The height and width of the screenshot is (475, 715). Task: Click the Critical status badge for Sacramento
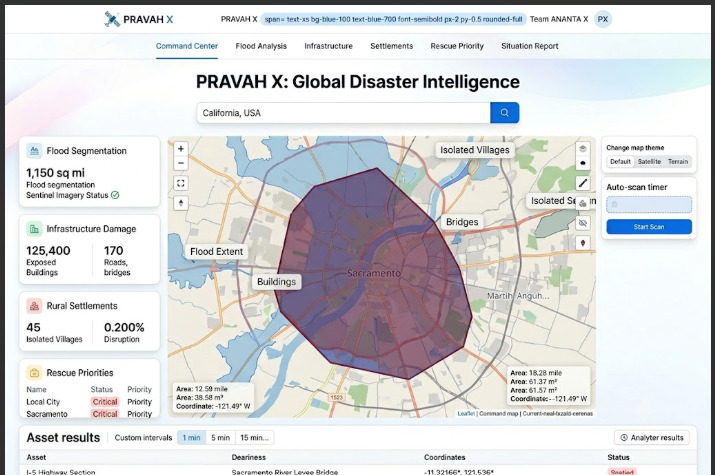[x=105, y=414]
